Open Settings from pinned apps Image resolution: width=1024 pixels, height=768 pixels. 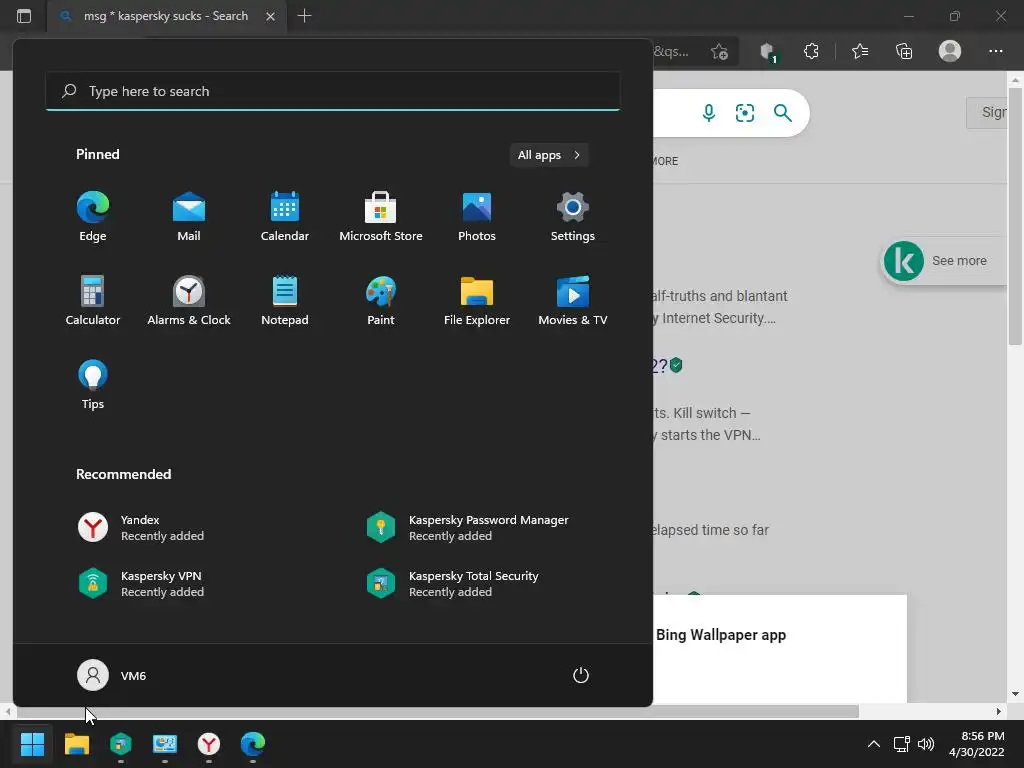coord(573,217)
